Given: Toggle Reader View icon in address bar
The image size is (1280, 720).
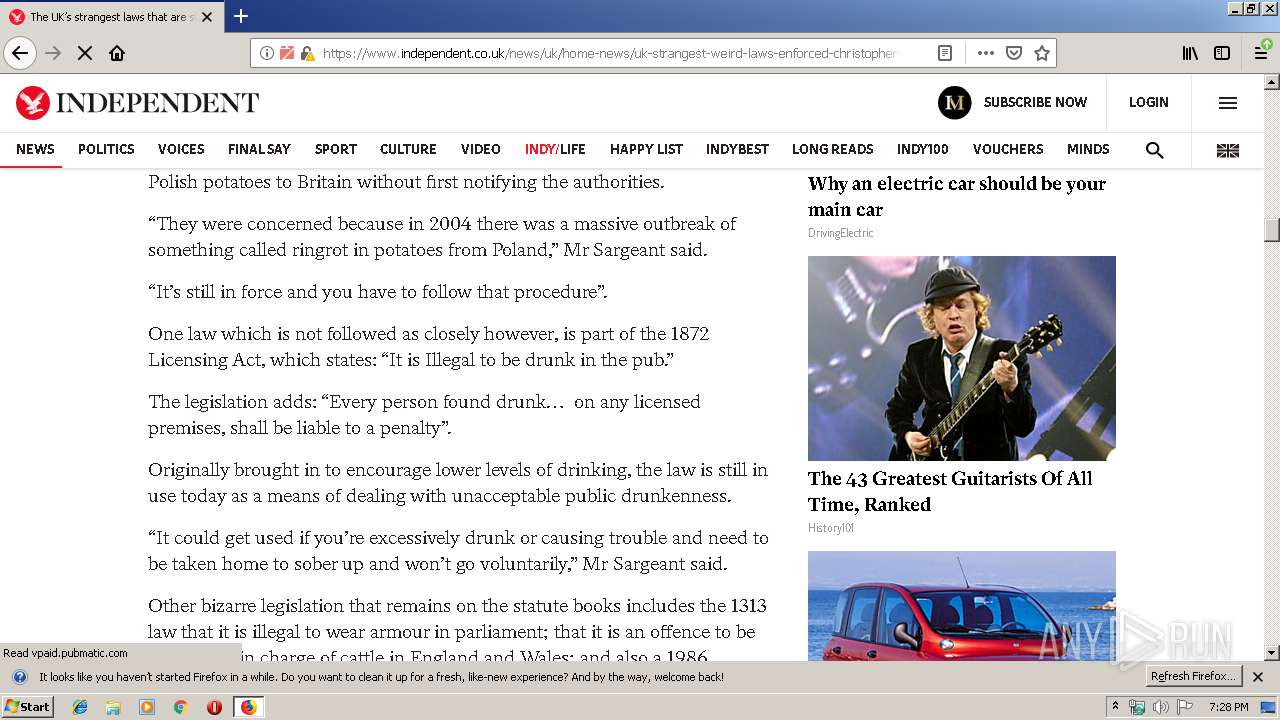Looking at the screenshot, I should pos(945,53).
